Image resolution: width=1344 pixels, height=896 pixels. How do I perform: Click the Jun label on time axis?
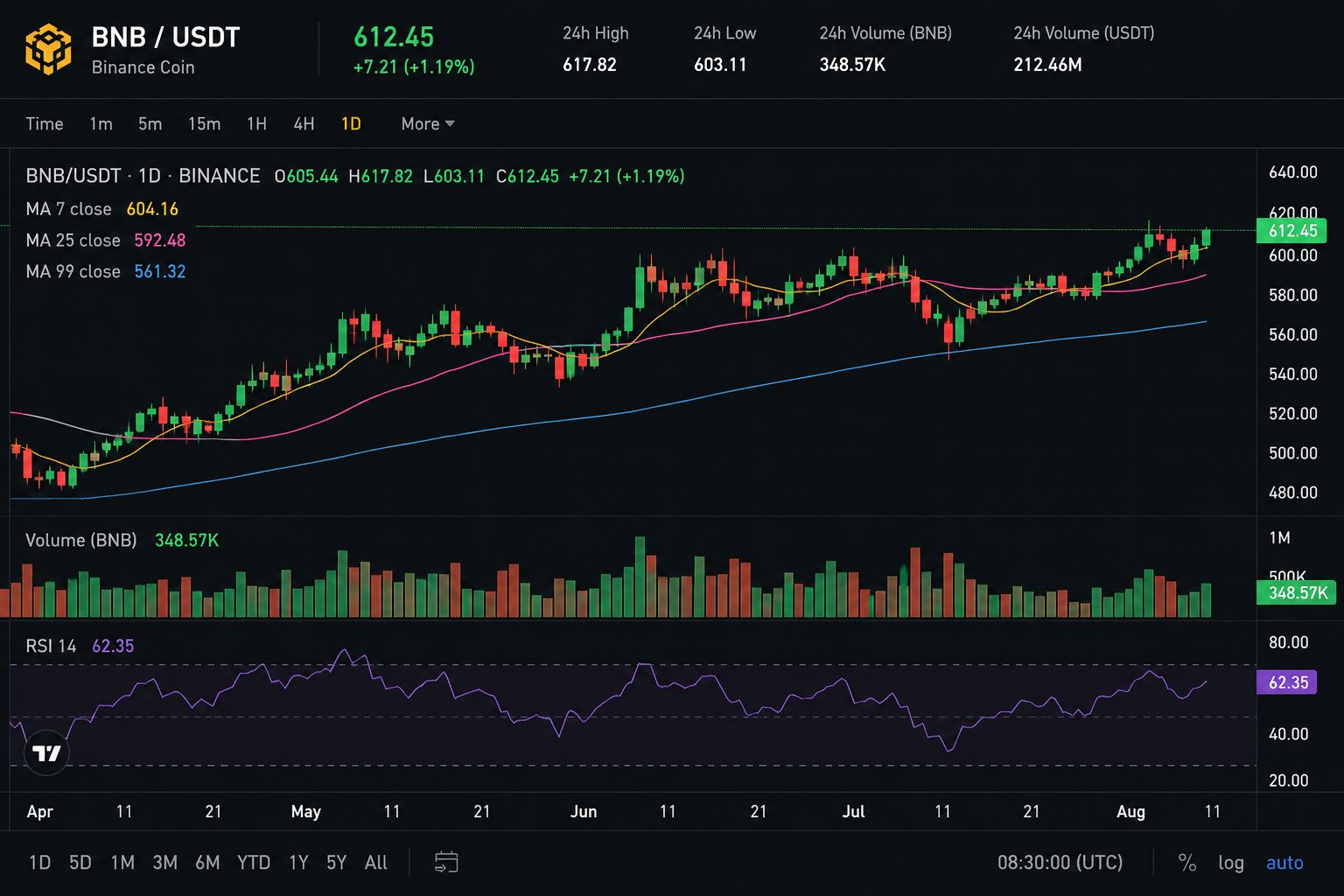[x=584, y=812]
